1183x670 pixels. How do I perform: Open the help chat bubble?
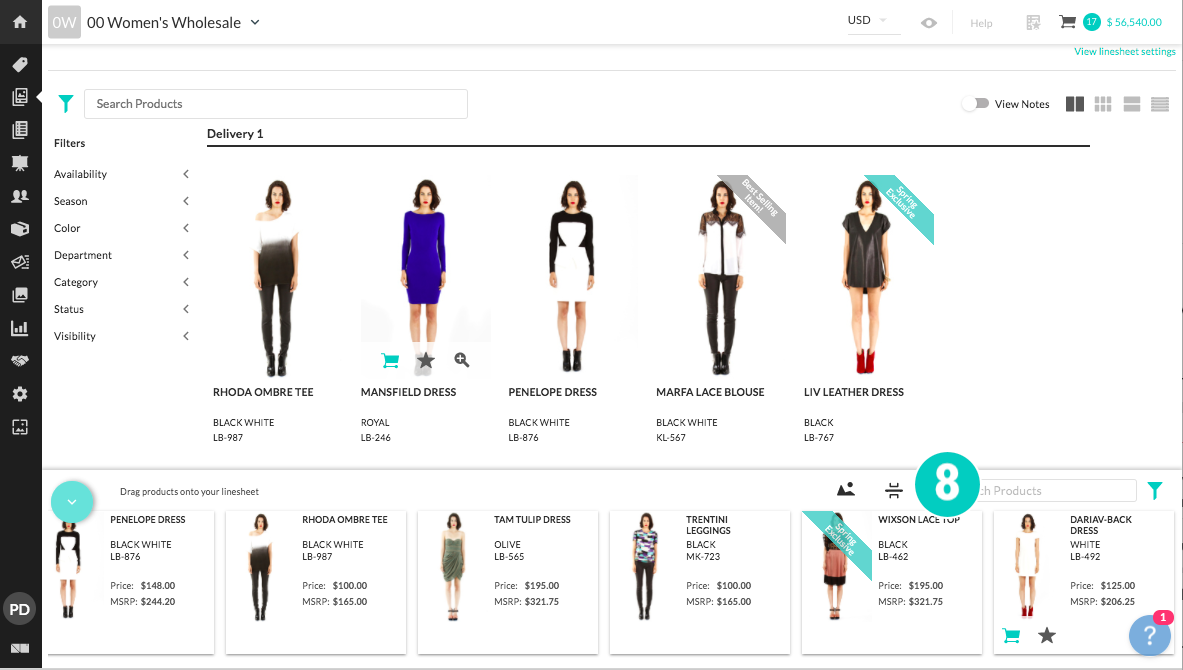click(1149, 635)
